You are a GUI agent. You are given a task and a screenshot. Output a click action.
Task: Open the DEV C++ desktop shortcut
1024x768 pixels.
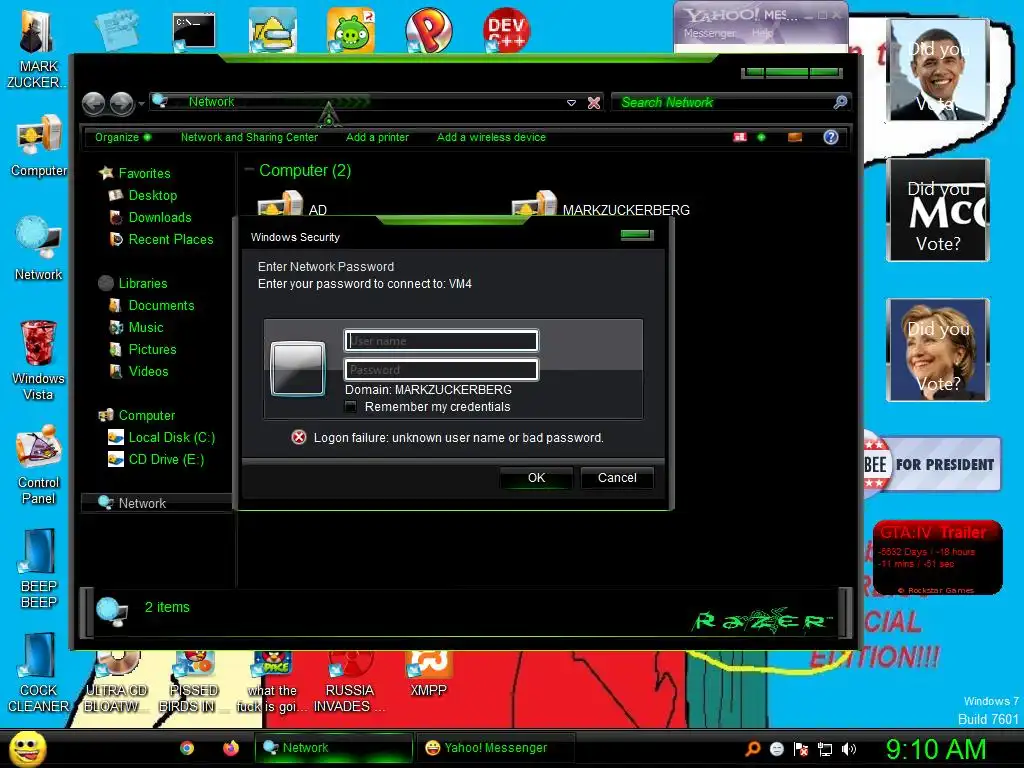point(506,30)
